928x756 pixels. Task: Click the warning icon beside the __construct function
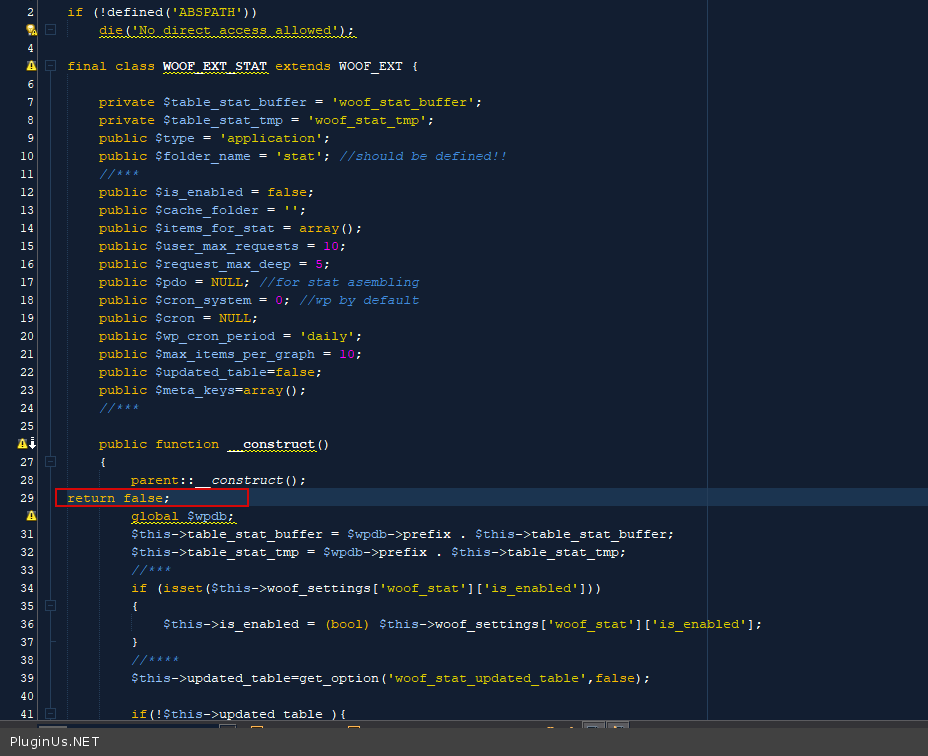pos(22,444)
